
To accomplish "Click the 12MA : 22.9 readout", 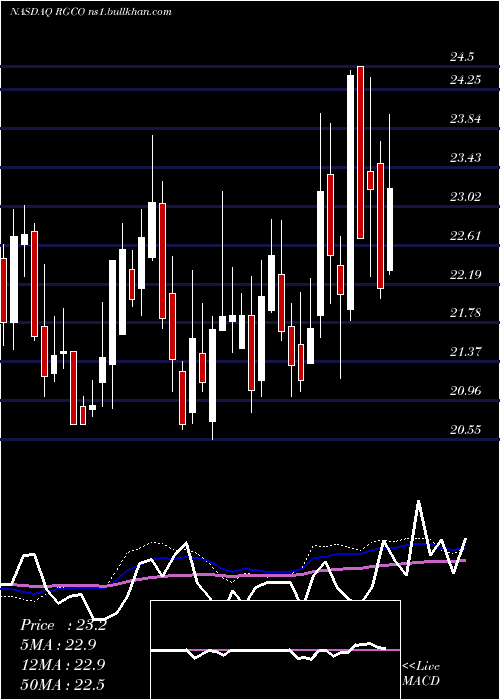I will click(62, 664).
